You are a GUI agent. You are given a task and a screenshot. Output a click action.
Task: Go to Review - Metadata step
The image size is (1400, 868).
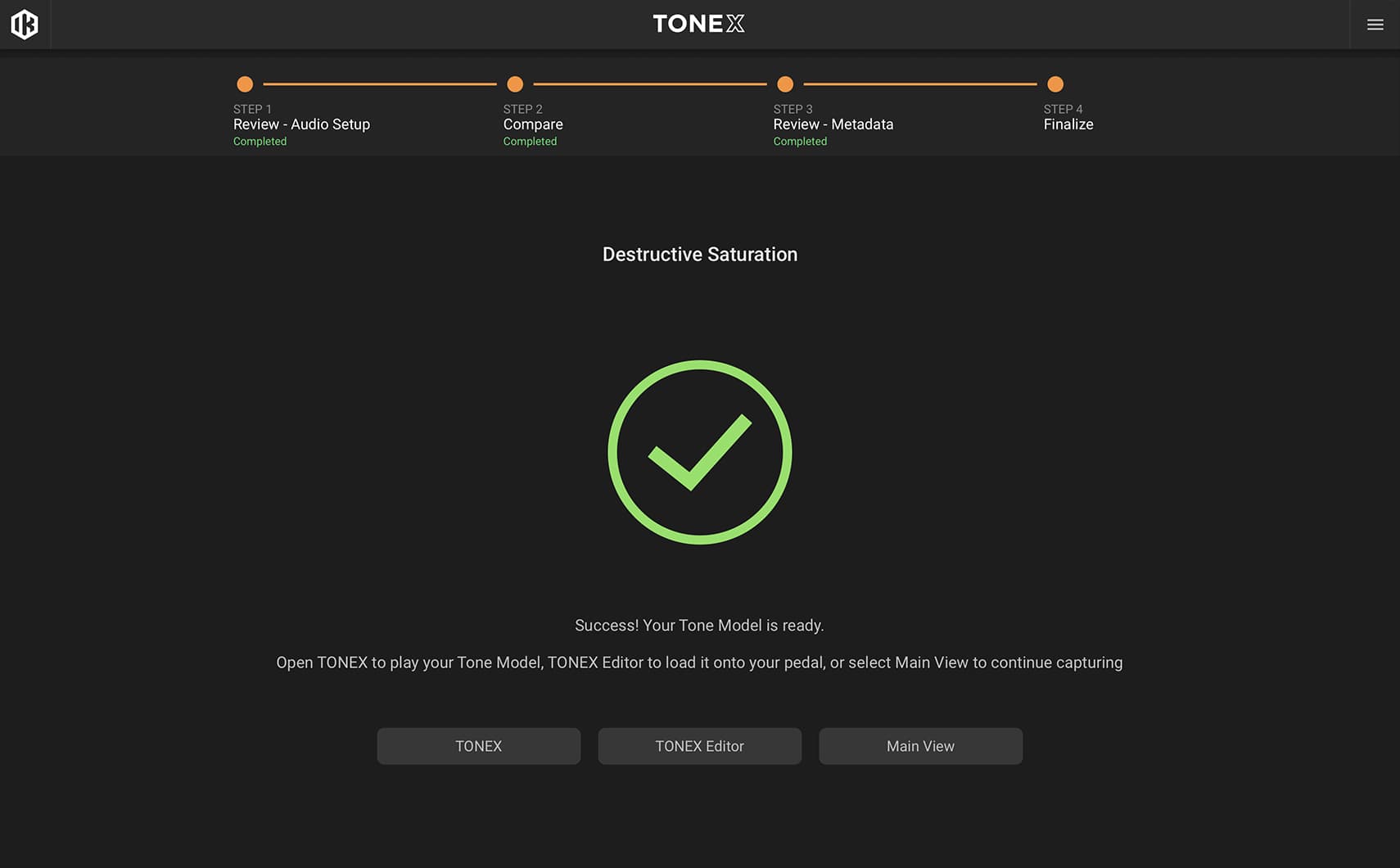click(833, 124)
